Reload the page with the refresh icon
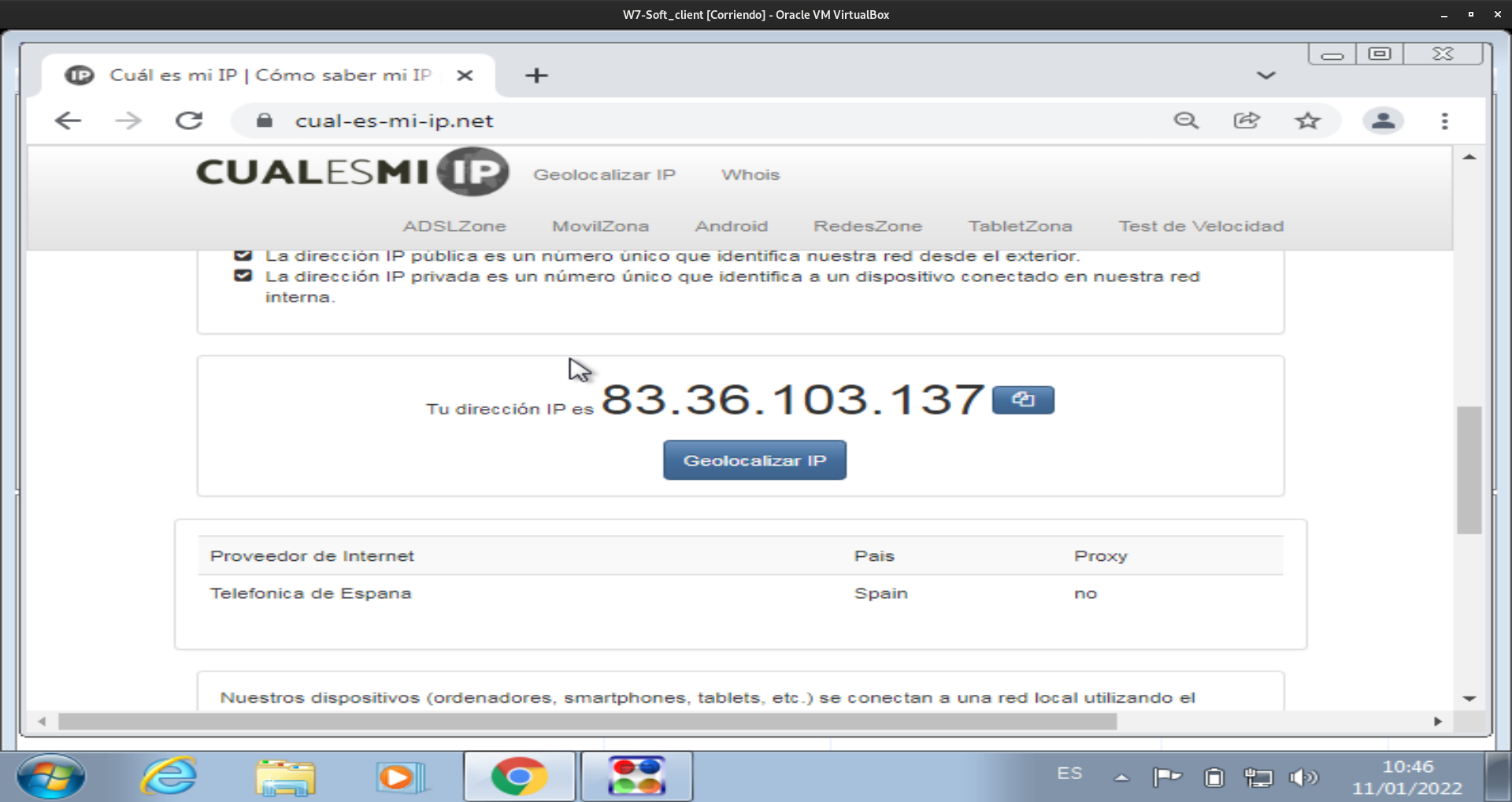This screenshot has height=802, width=1512. pyautogui.click(x=189, y=121)
